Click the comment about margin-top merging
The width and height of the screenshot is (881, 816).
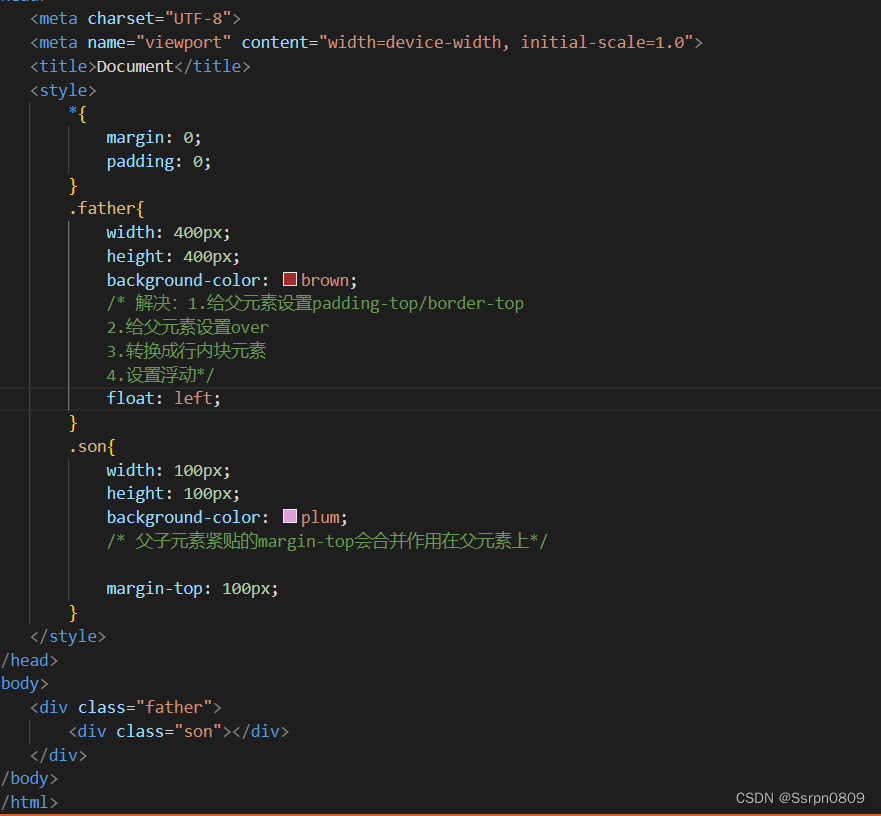pyautogui.click(x=327, y=541)
